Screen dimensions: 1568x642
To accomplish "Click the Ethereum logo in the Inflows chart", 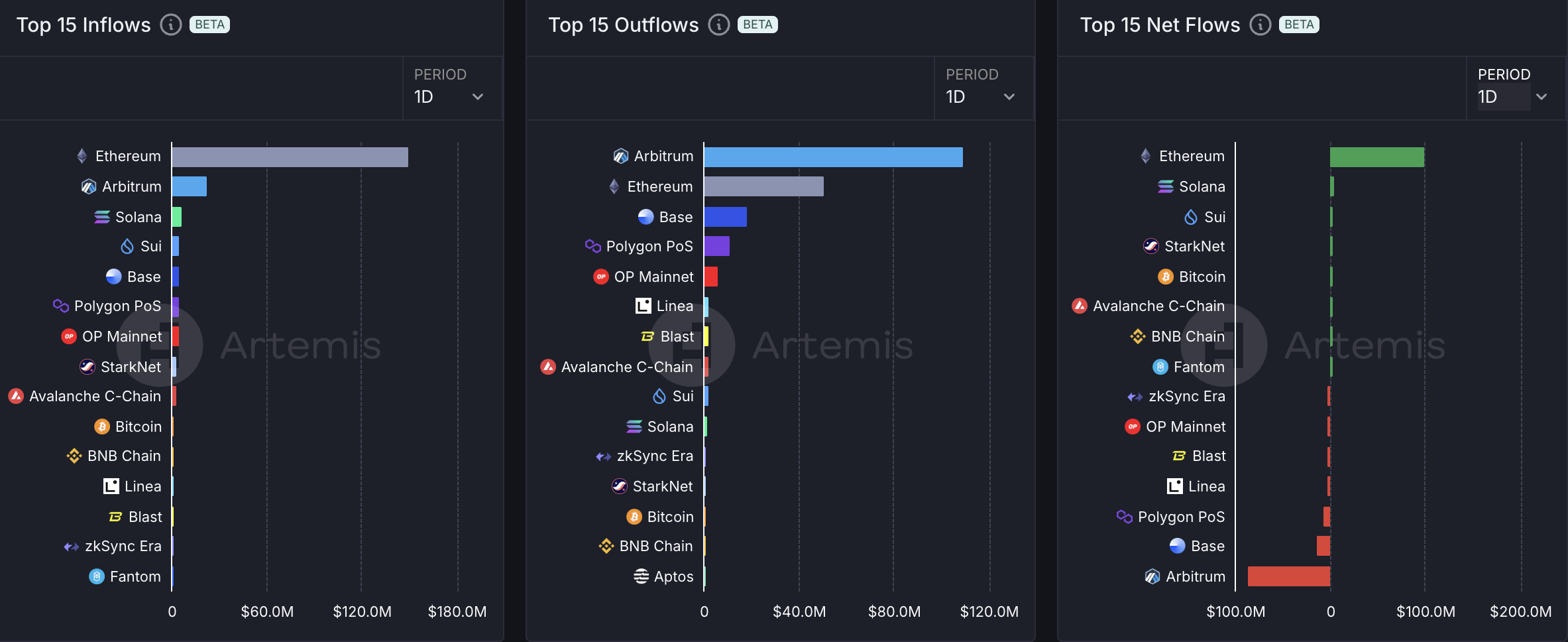I will (x=82, y=157).
